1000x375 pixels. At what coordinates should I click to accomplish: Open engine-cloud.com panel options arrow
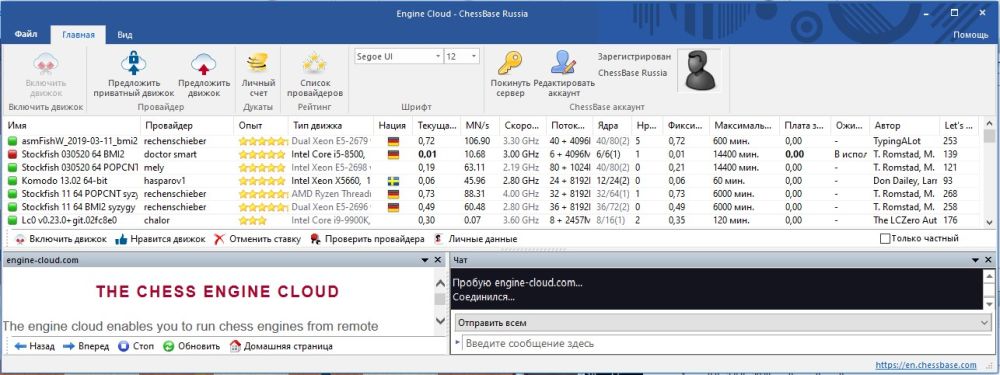tap(425, 260)
